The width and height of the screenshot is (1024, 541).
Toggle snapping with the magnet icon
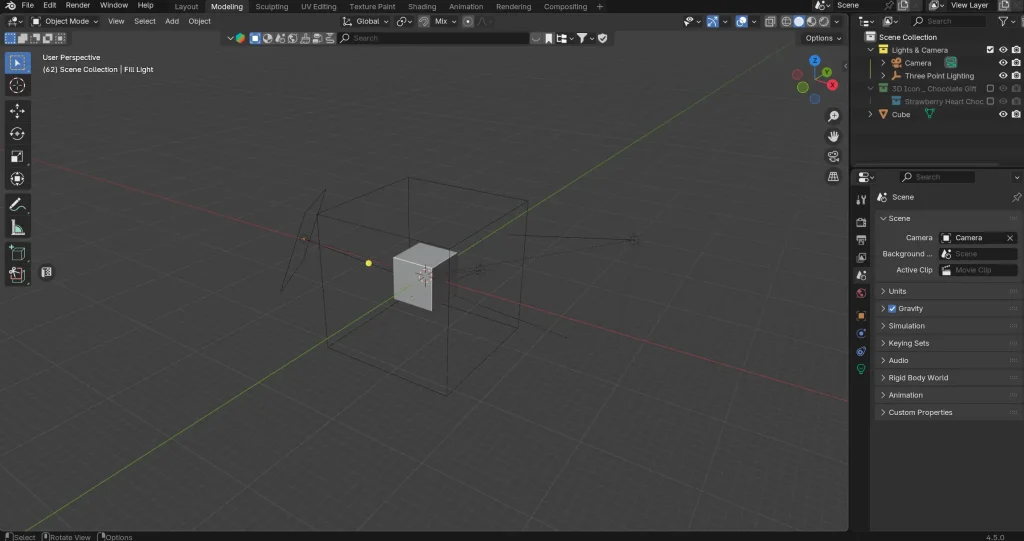click(x=424, y=22)
